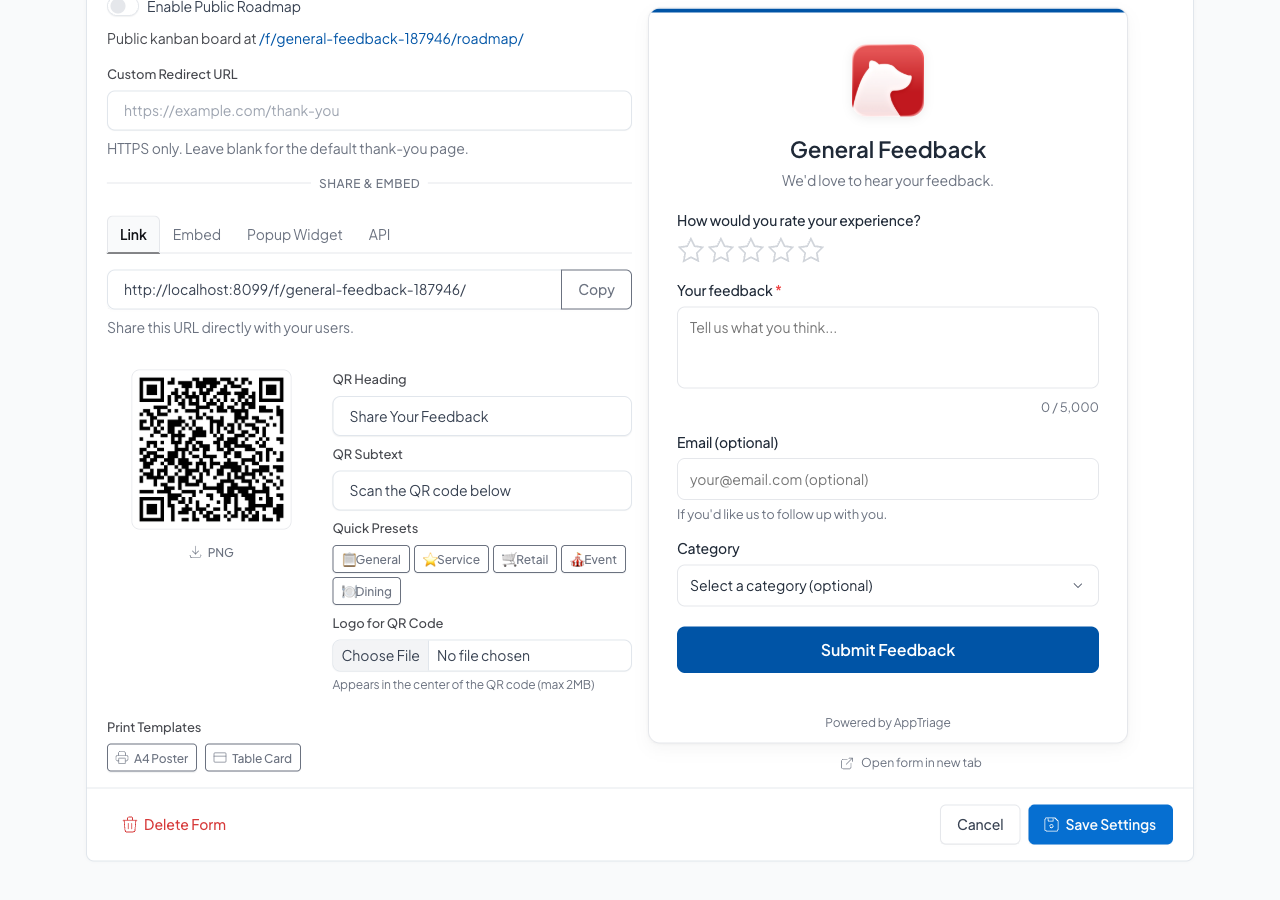Open the Popup Widget tab

(x=294, y=234)
